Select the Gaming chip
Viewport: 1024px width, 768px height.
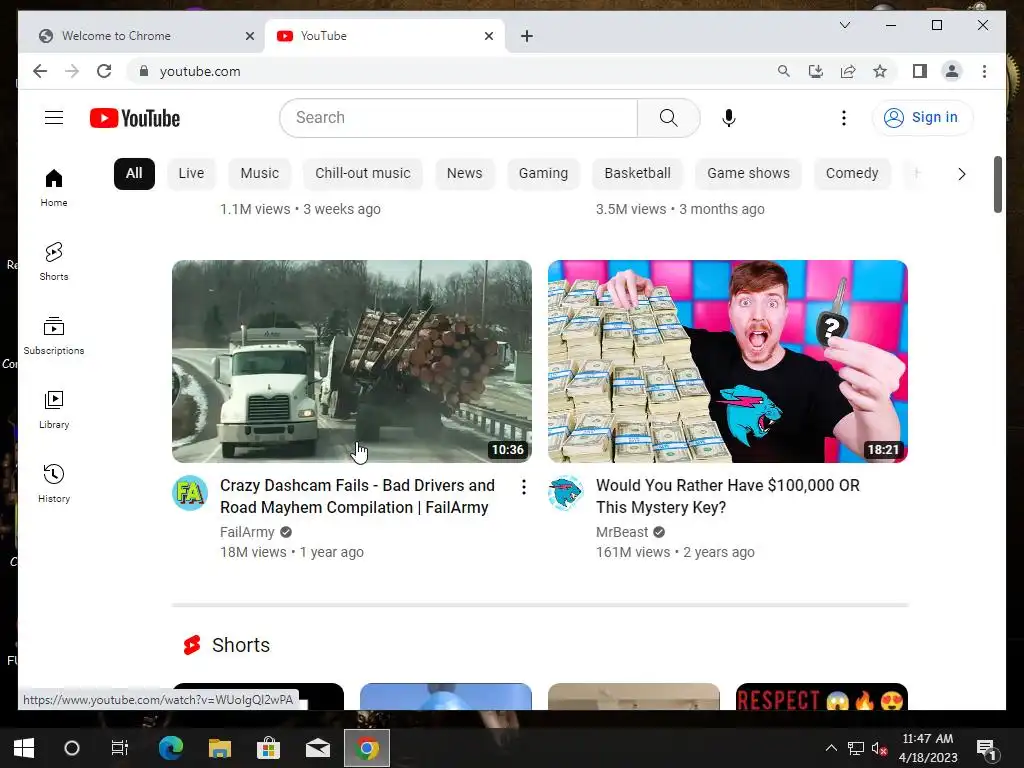543,174
